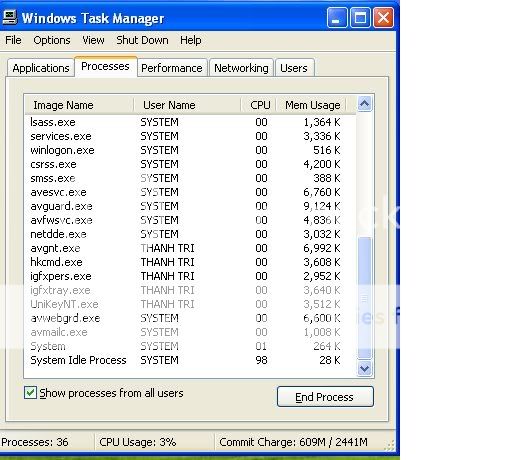Click the 6,760 K memory value
This screenshot has height=460, width=512.
[322, 192]
